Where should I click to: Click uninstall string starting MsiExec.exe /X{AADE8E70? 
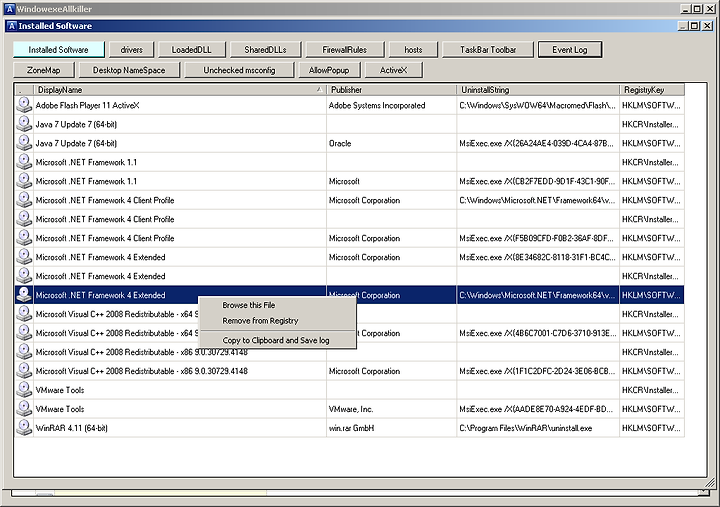pyautogui.click(x=536, y=409)
